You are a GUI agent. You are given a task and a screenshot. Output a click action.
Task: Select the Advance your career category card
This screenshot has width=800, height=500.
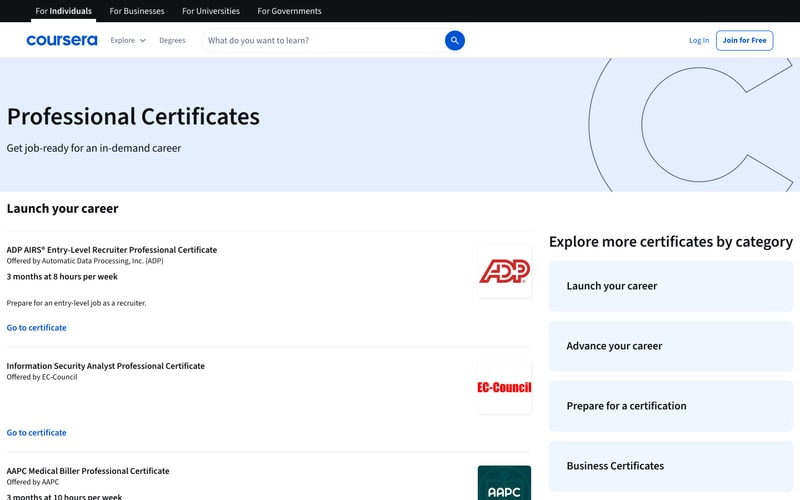[x=671, y=346]
